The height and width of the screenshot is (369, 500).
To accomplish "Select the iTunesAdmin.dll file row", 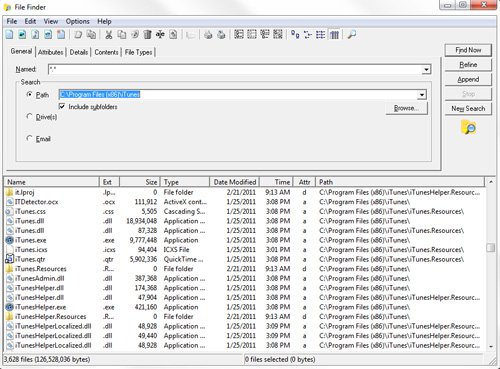I will [245, 278].
